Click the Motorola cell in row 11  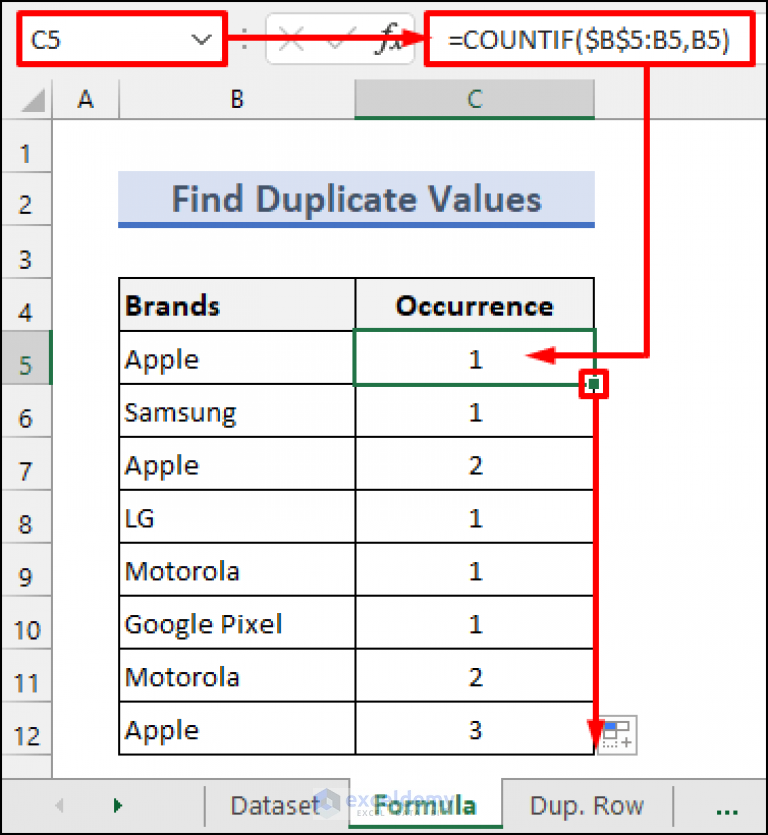click(x=237, y=676)
